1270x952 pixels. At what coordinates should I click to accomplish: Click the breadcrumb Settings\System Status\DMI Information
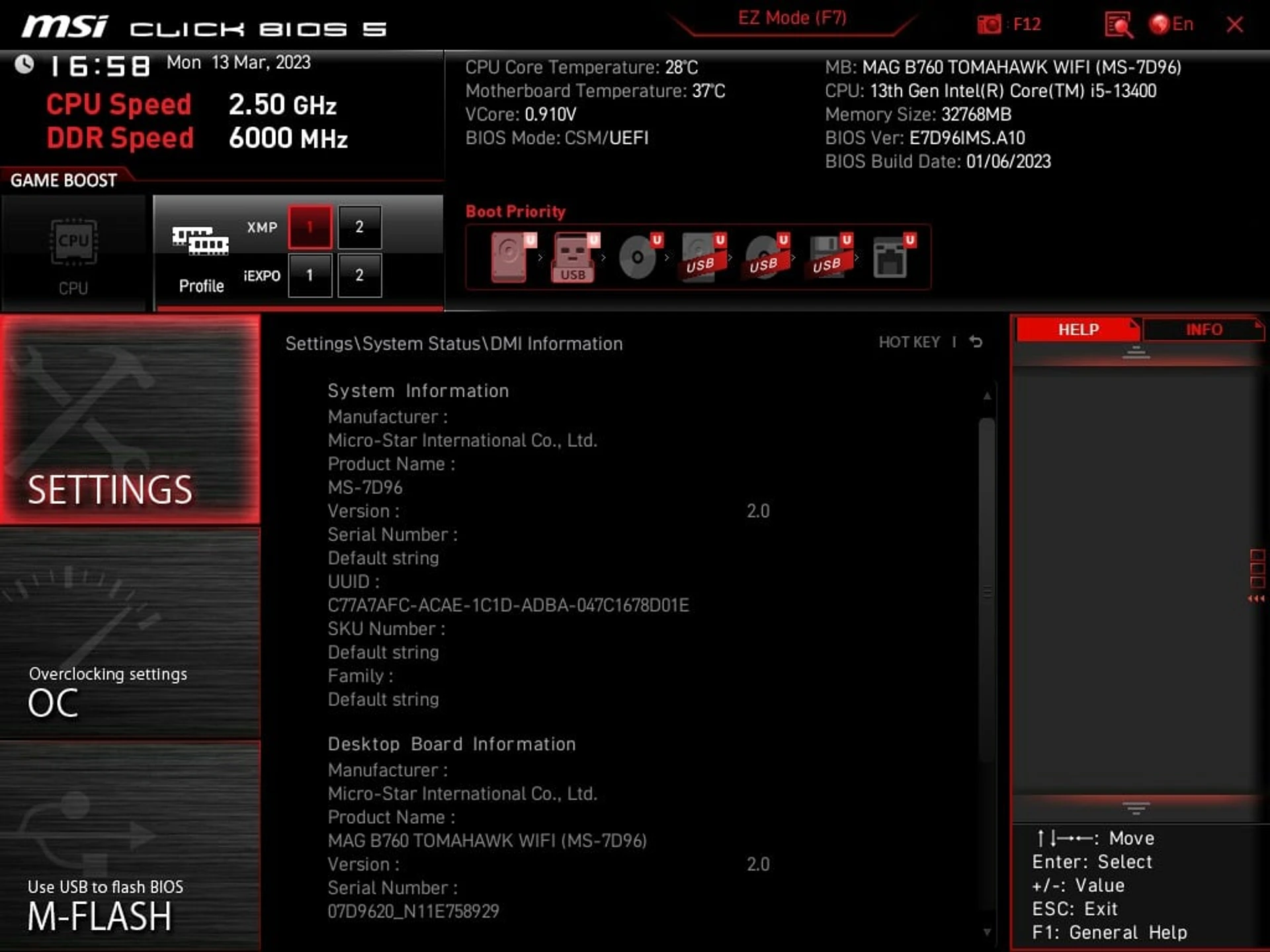click(x=454, y=344)
